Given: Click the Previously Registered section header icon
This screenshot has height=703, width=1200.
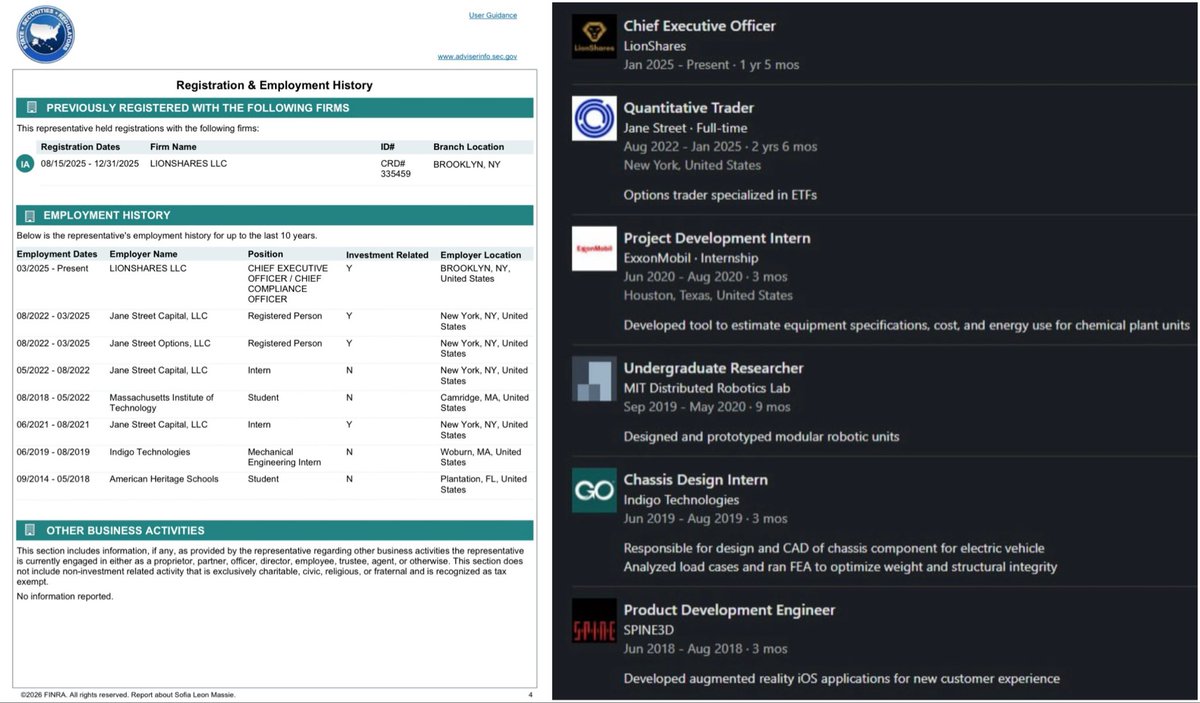Looking at the screenshot, I should tap(32, 107).
